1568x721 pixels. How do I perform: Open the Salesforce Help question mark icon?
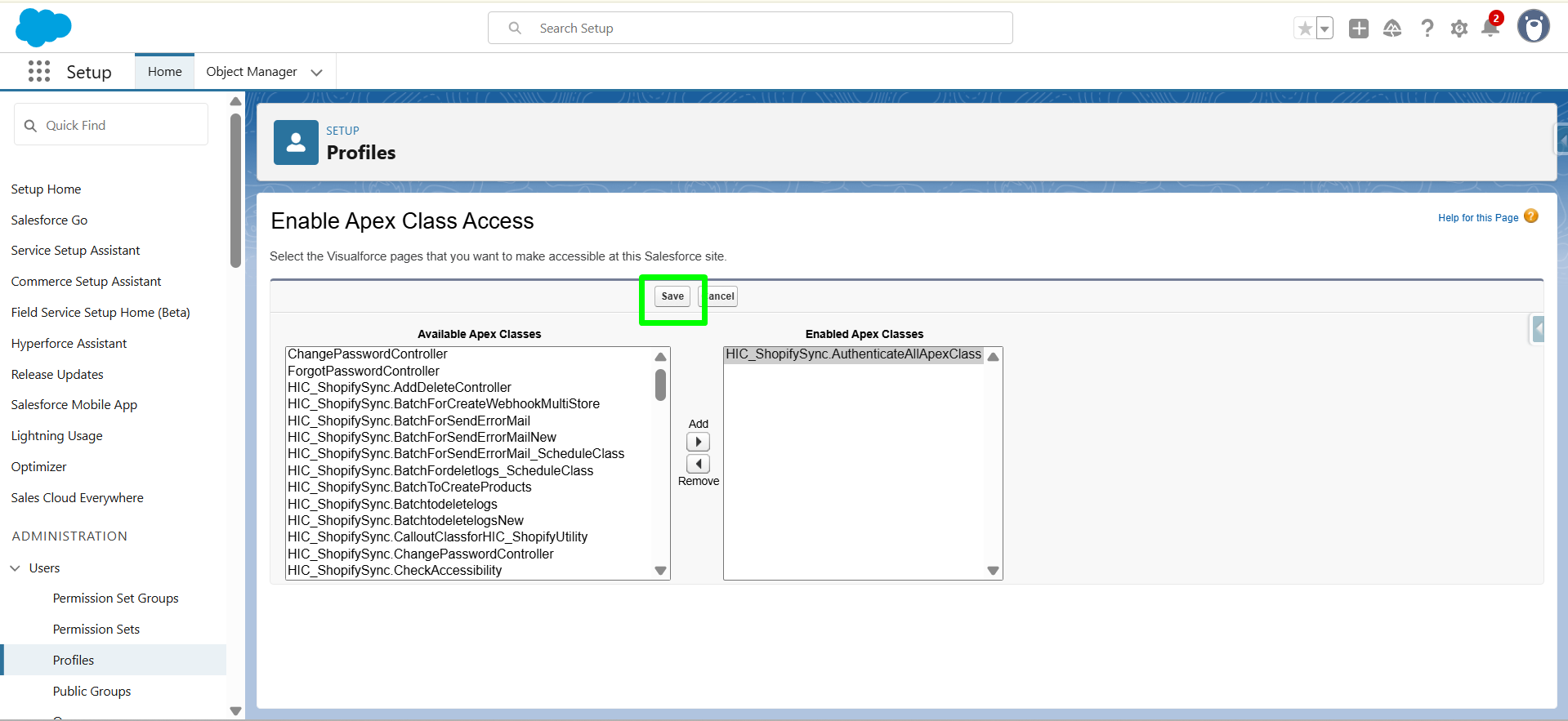(x=1427, y=29)
